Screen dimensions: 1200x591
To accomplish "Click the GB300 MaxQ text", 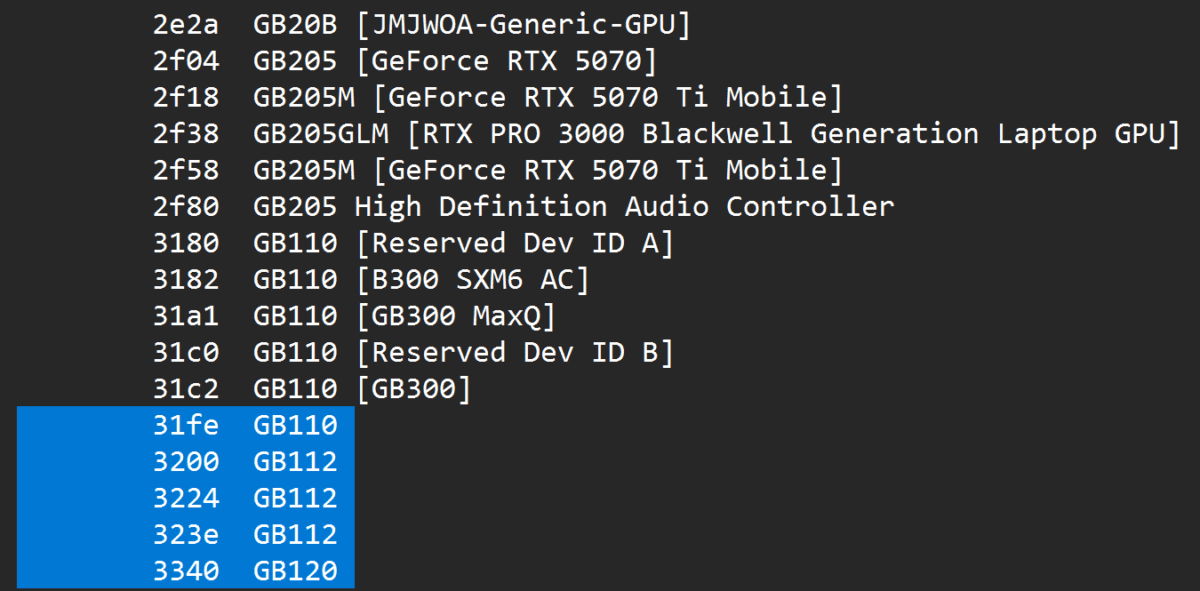I will [455, 316].
